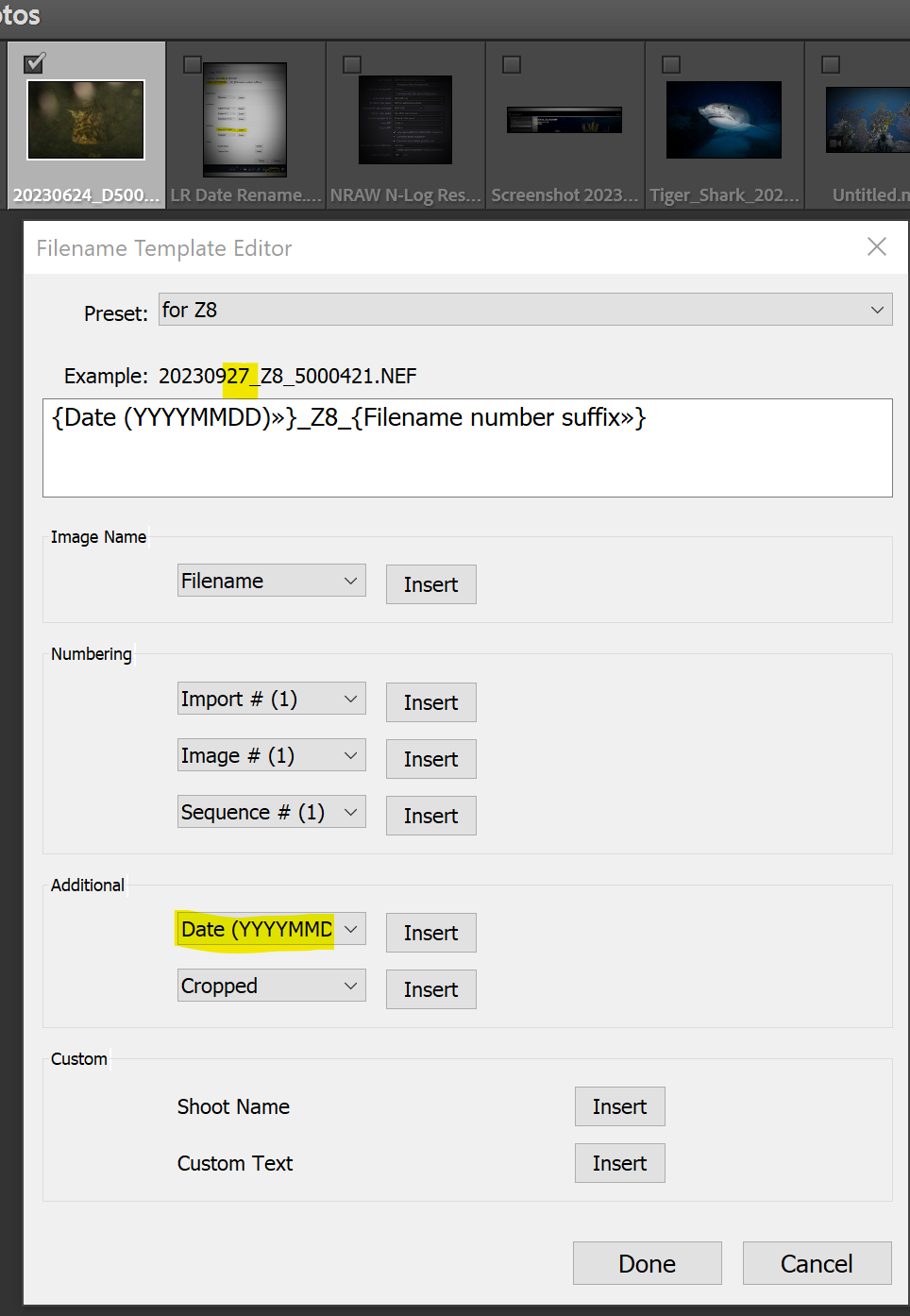The width and height of the screenshot is (910, 1316).
Task: Open the Preset dropdown showing 'for Z8'
Action: [524, 309]
